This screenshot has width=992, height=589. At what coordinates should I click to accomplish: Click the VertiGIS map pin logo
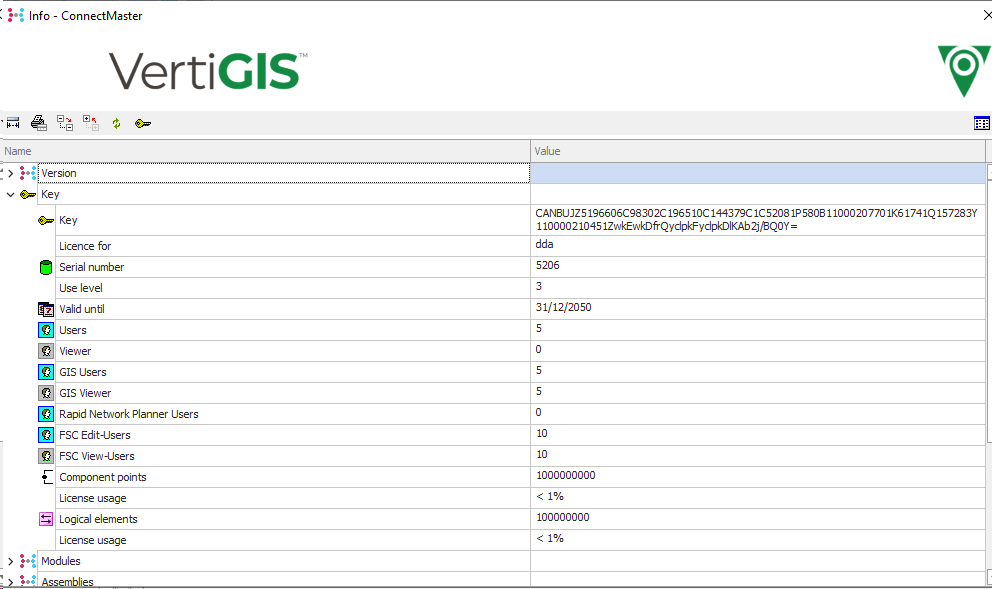click(x=964, y=71)
